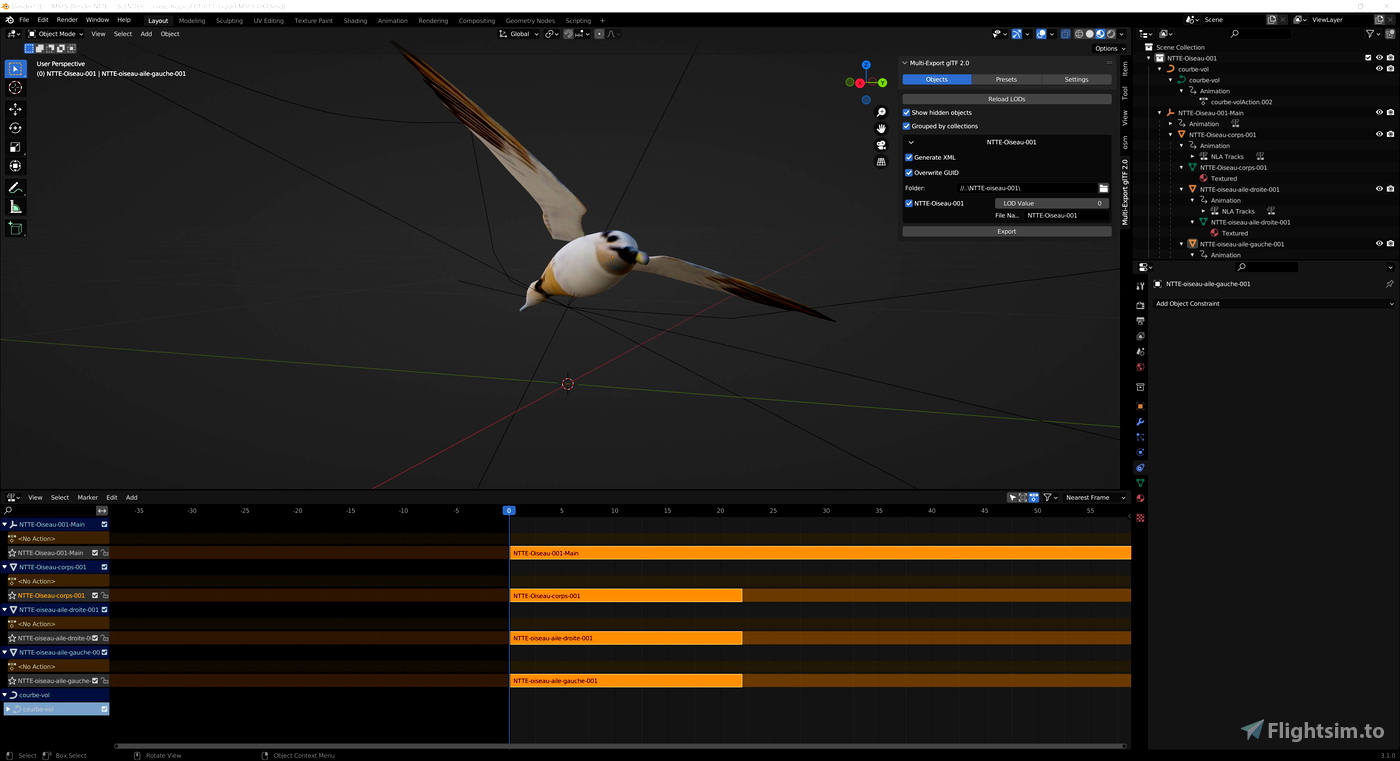The width and height of the screenshot is (1400, 761).
Task: Open the Material properties tab icon
Action: tap(1140, 498)
